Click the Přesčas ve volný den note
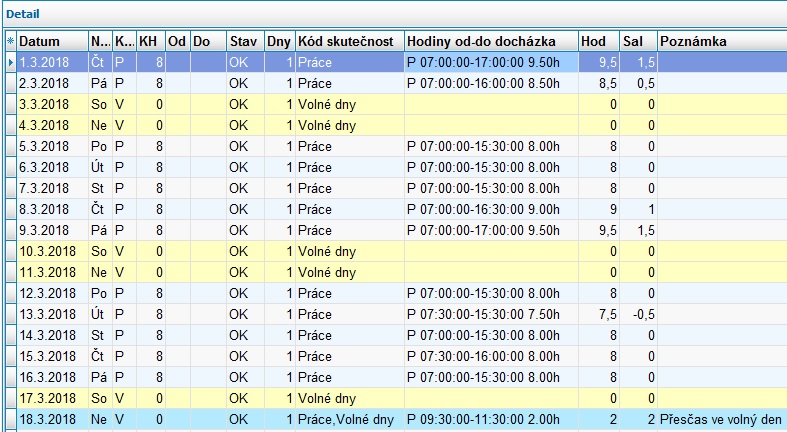Viewport: 787px width, 432px height. pos(720,419)
